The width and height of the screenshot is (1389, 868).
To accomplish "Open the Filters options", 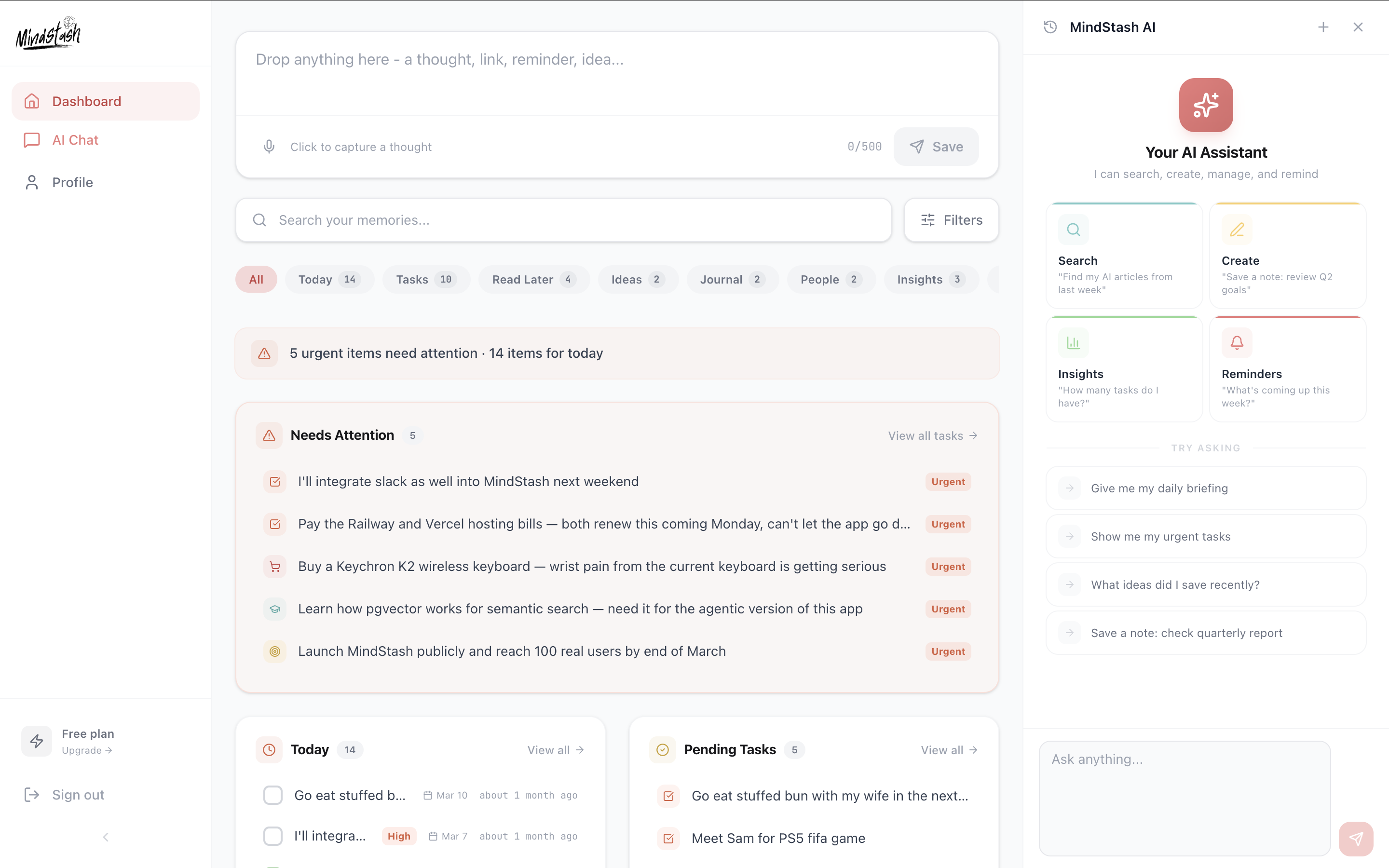I will click(x=951, y=220).
